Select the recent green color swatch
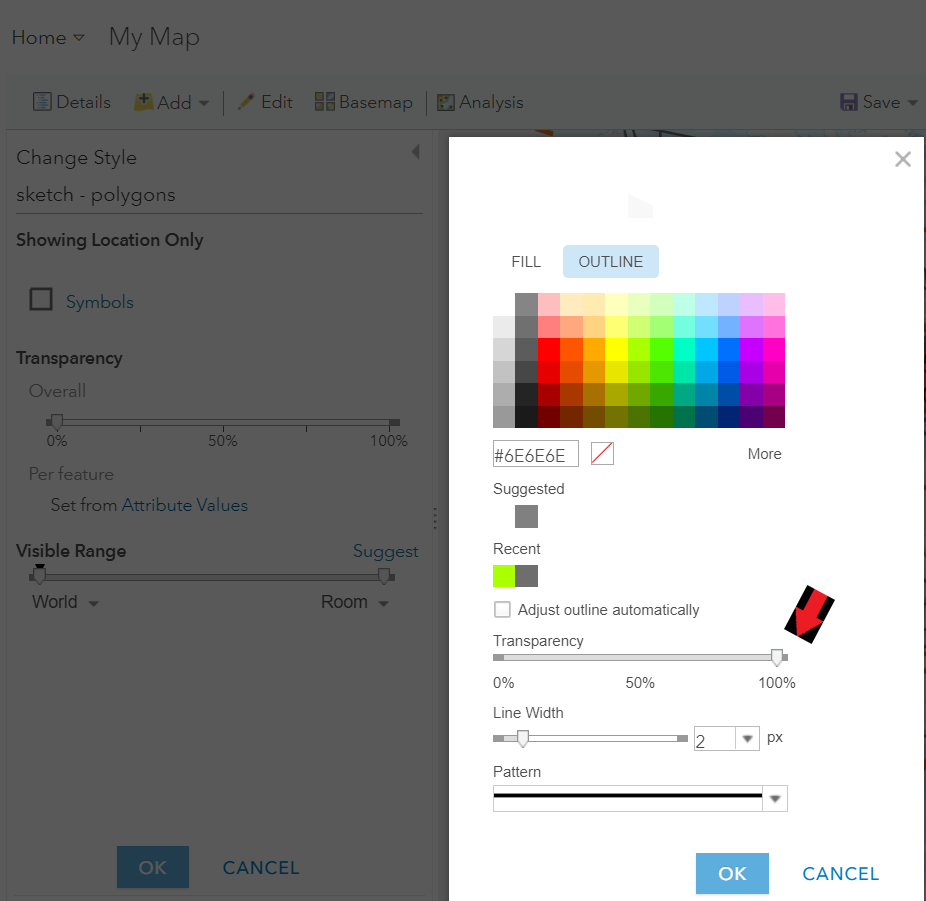The height and width of the screenshot is (901, 926). pyautogui.click(x=502, y=576)
